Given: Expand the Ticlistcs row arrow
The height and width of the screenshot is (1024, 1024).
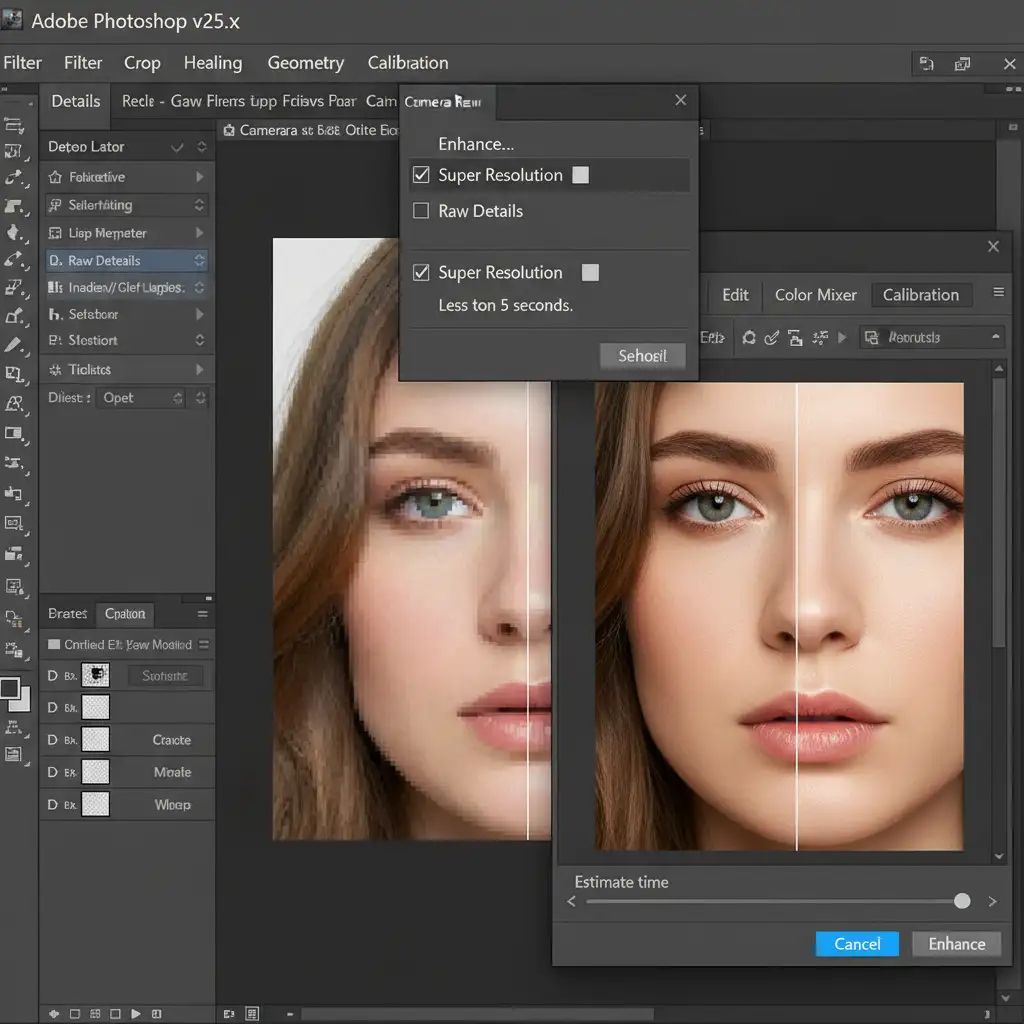Looking at the screenshot, I should point(200,370).
